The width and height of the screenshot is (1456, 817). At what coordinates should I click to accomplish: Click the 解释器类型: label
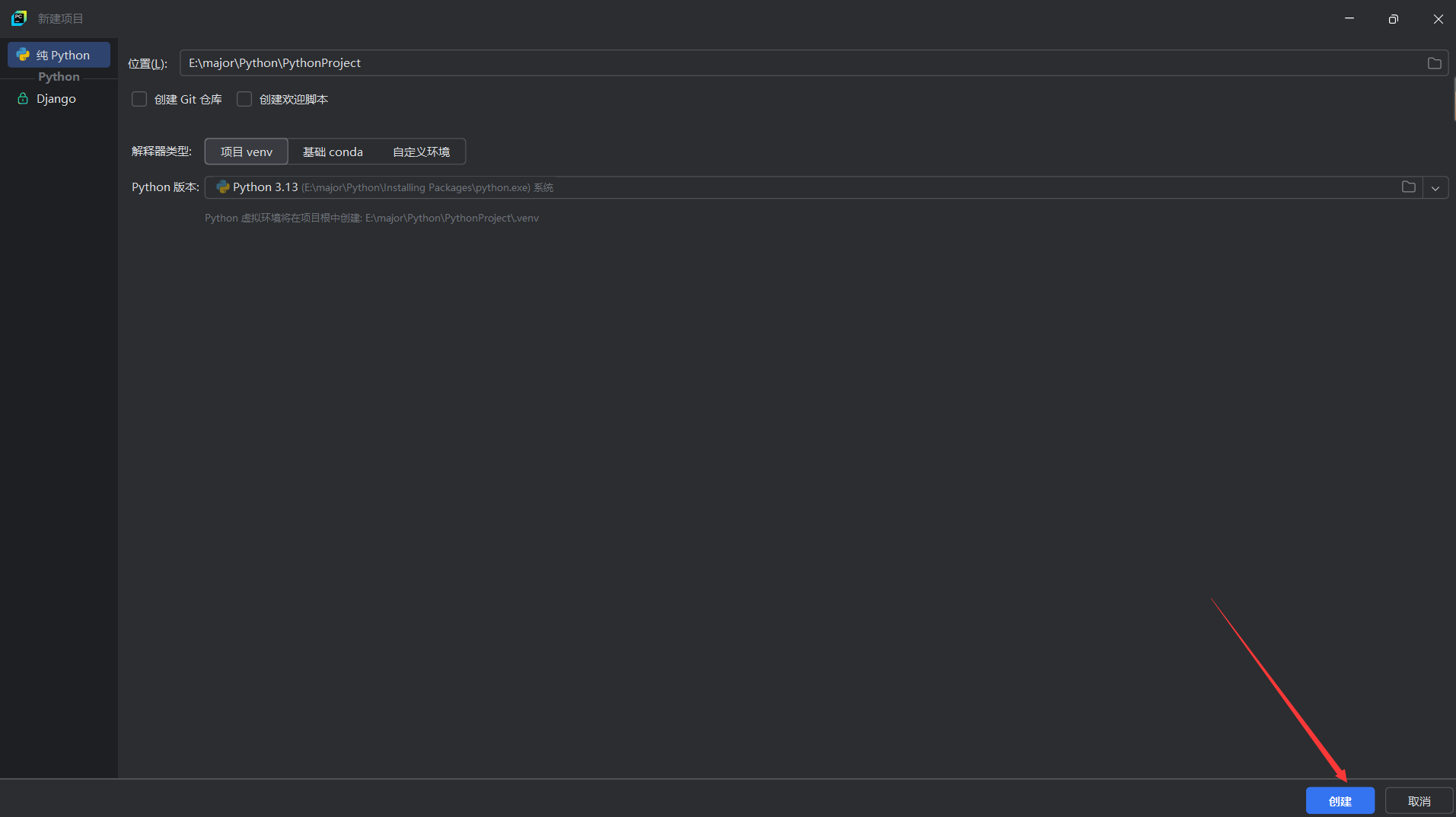pos(161,151)
